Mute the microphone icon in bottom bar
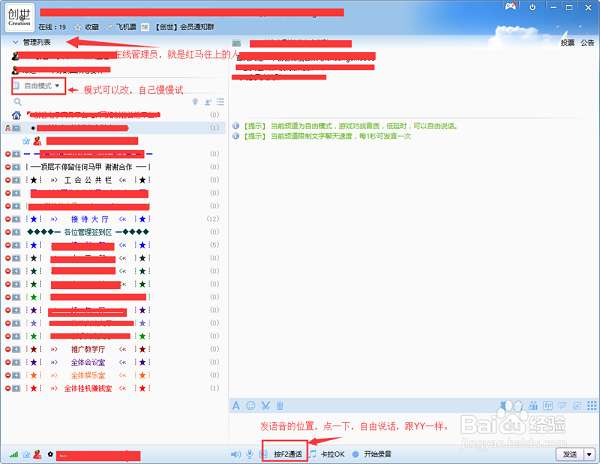This screenshot has width=600, height=464. pos(249,454)
